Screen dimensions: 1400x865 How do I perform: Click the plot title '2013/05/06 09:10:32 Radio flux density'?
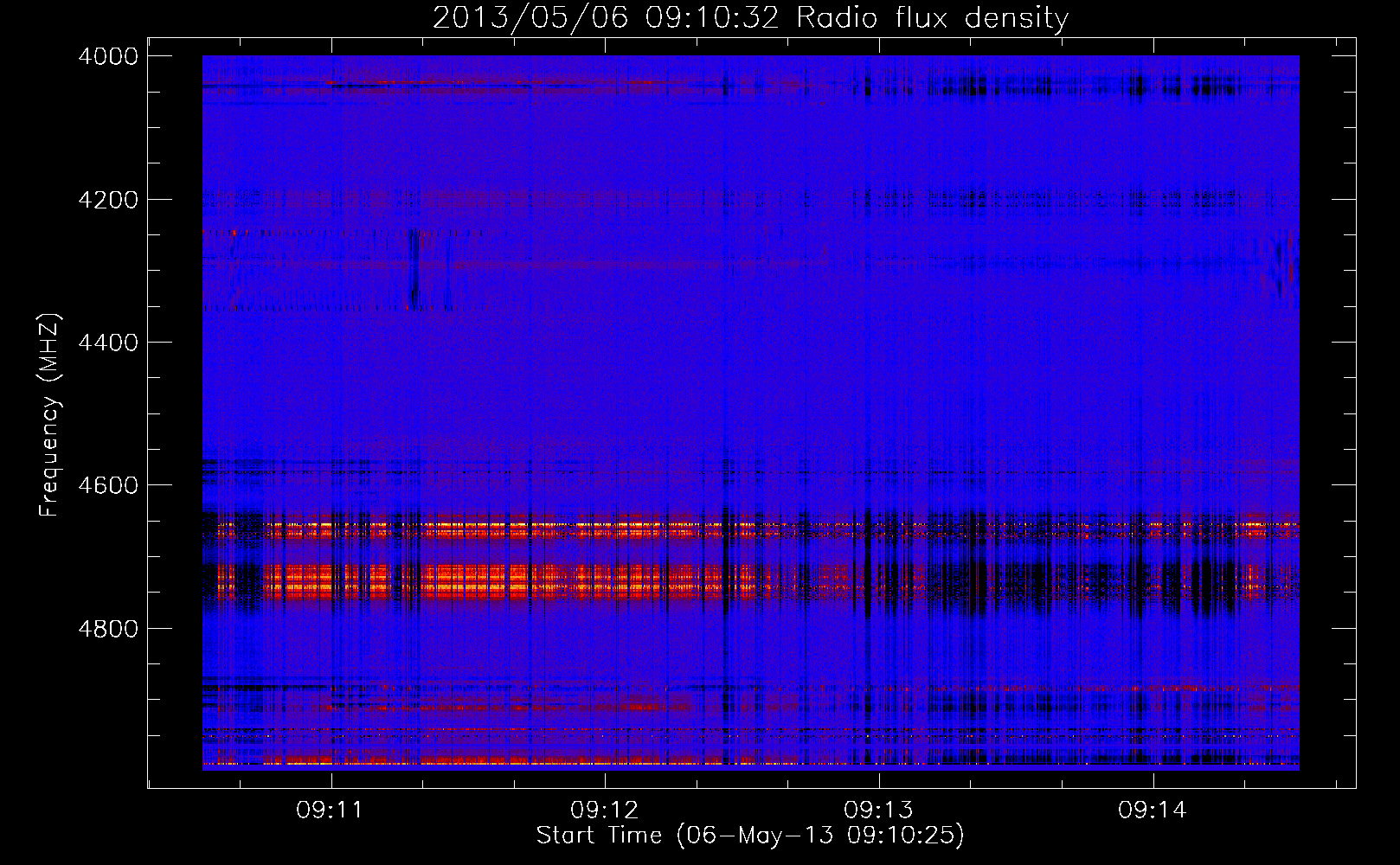(750, 18)
